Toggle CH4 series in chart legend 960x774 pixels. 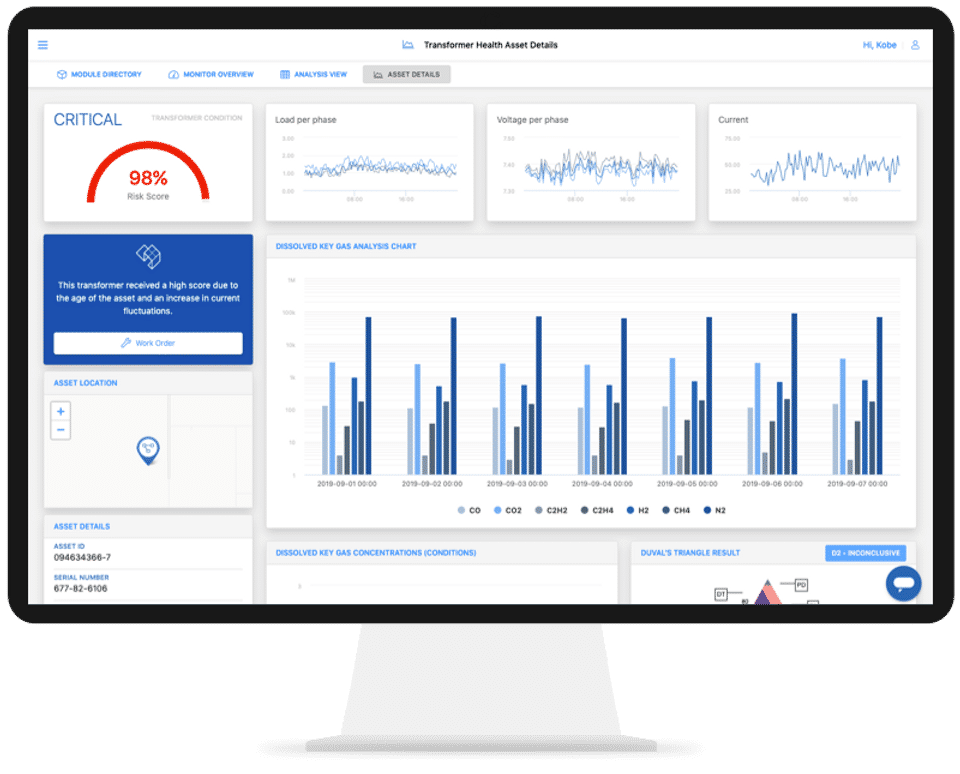[676, 510]
